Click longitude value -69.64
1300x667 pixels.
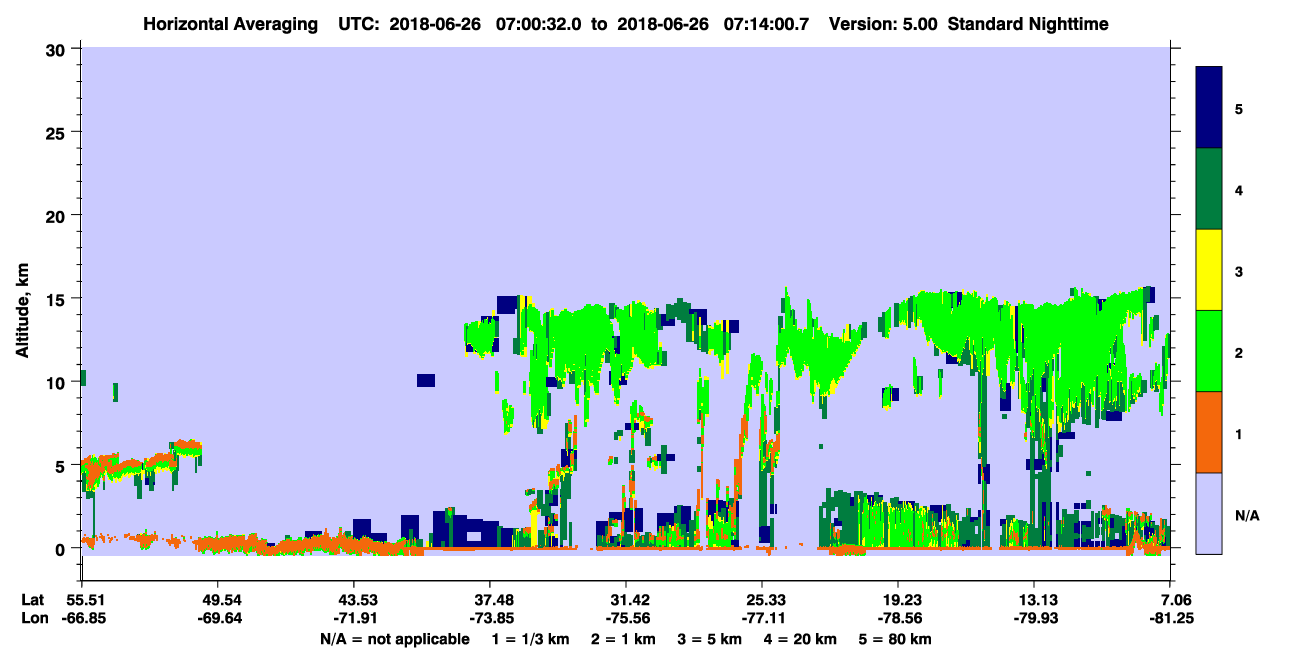tap(218, 618)
